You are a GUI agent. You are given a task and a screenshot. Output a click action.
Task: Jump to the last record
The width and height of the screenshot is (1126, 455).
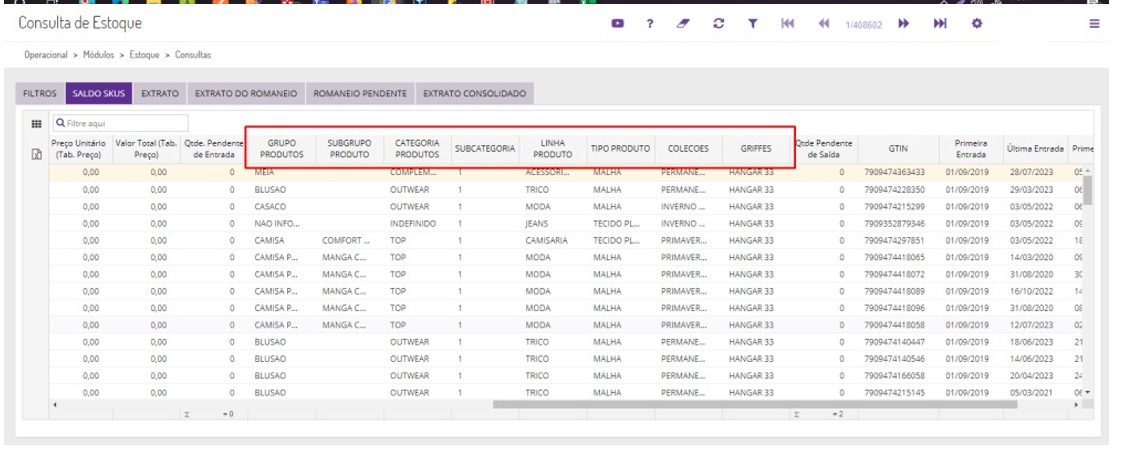click(940, 24)
